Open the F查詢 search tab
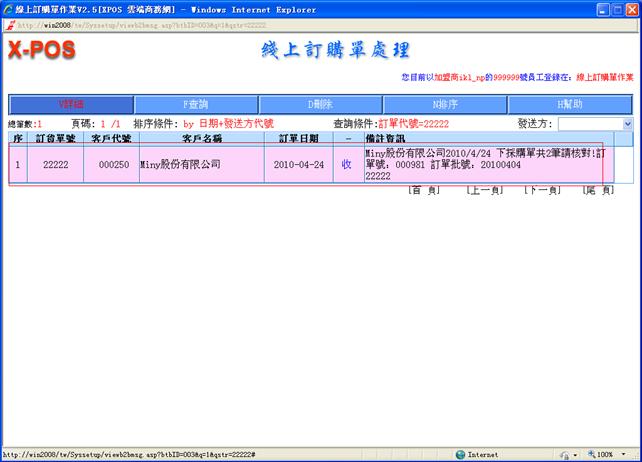Viewport: 642px width, 462px height. tap(196, 104)
